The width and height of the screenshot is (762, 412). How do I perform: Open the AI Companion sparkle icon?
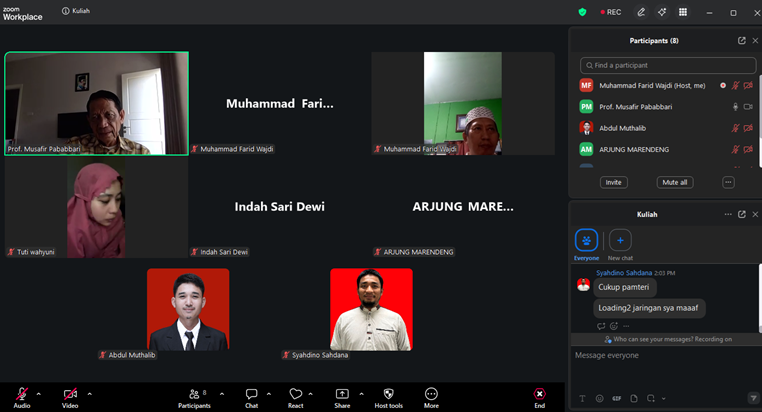coord(662,12)
